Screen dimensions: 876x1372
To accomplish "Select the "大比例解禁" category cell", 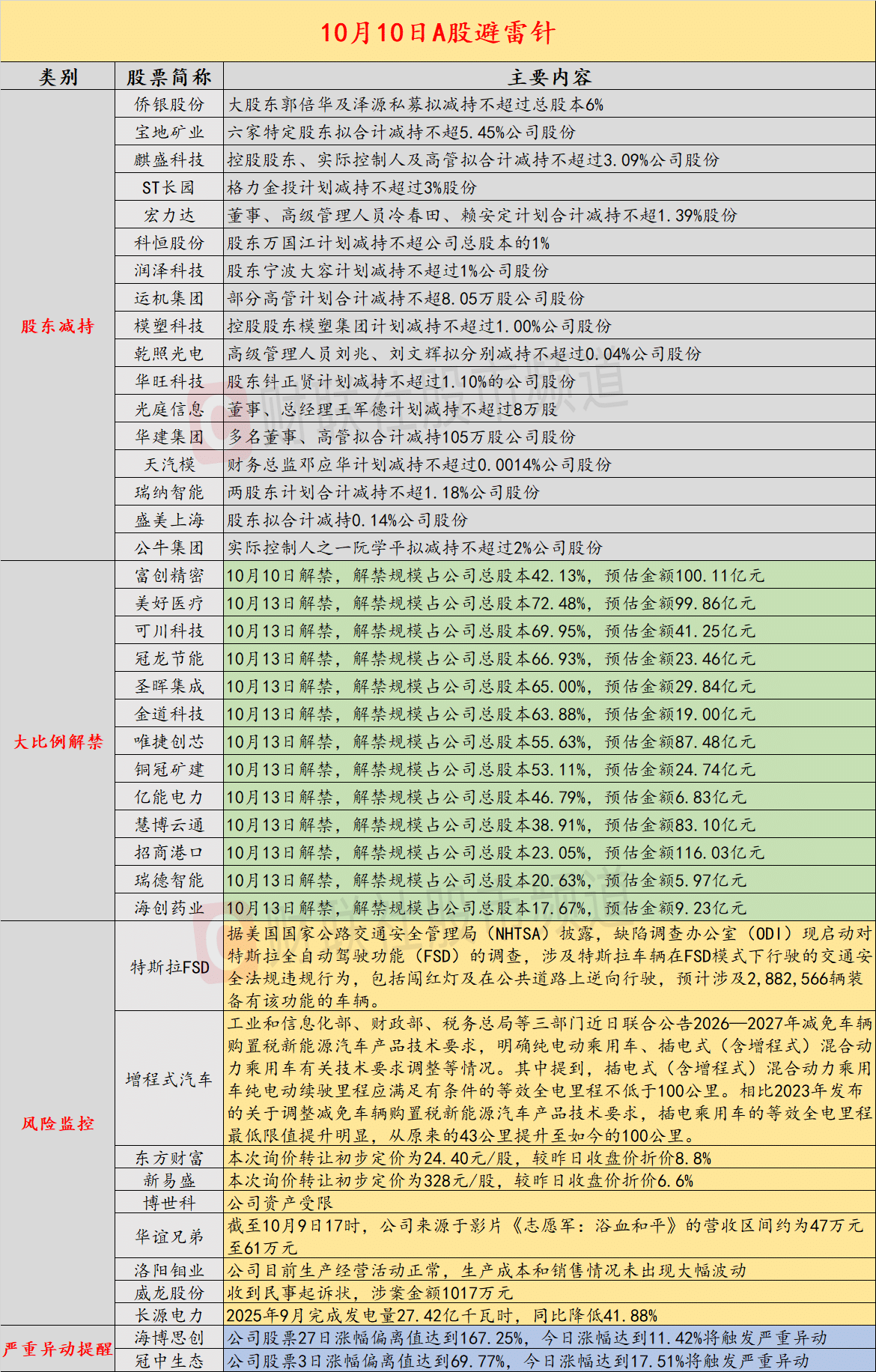I will pyautogui.click(x=58, y=741).
